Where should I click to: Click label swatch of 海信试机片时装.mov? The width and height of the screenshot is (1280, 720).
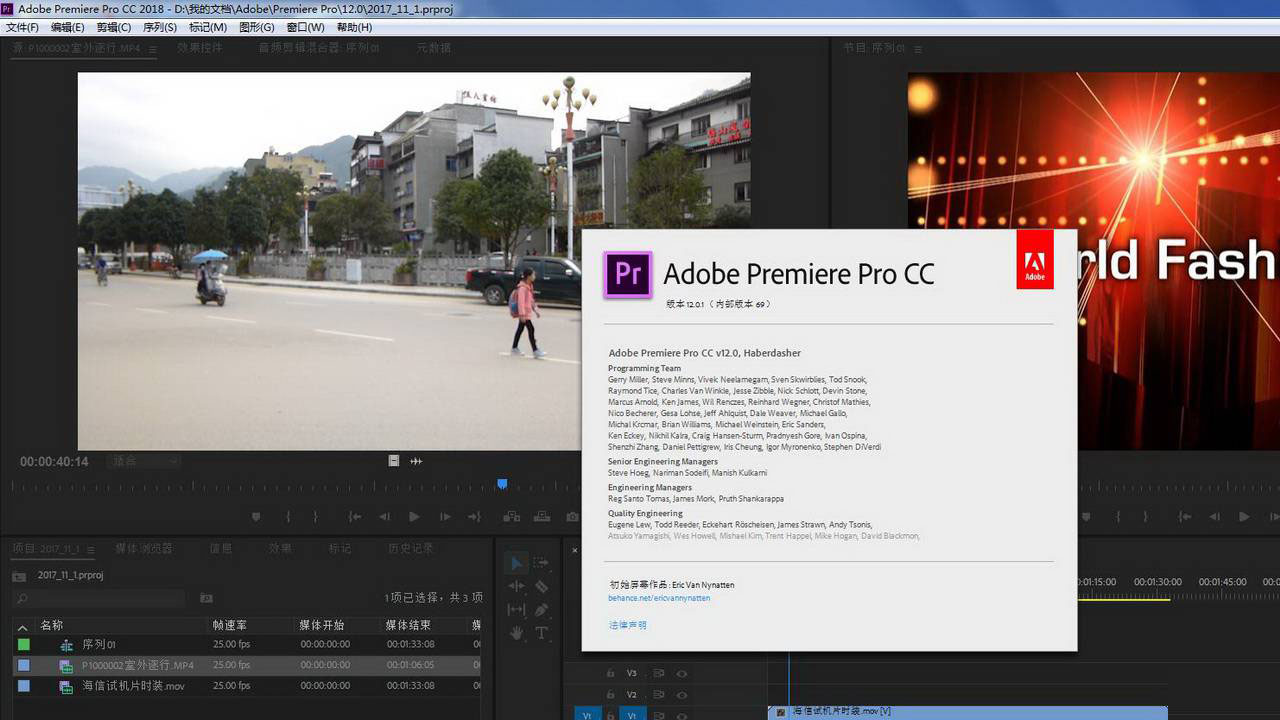tap(24, 686)
